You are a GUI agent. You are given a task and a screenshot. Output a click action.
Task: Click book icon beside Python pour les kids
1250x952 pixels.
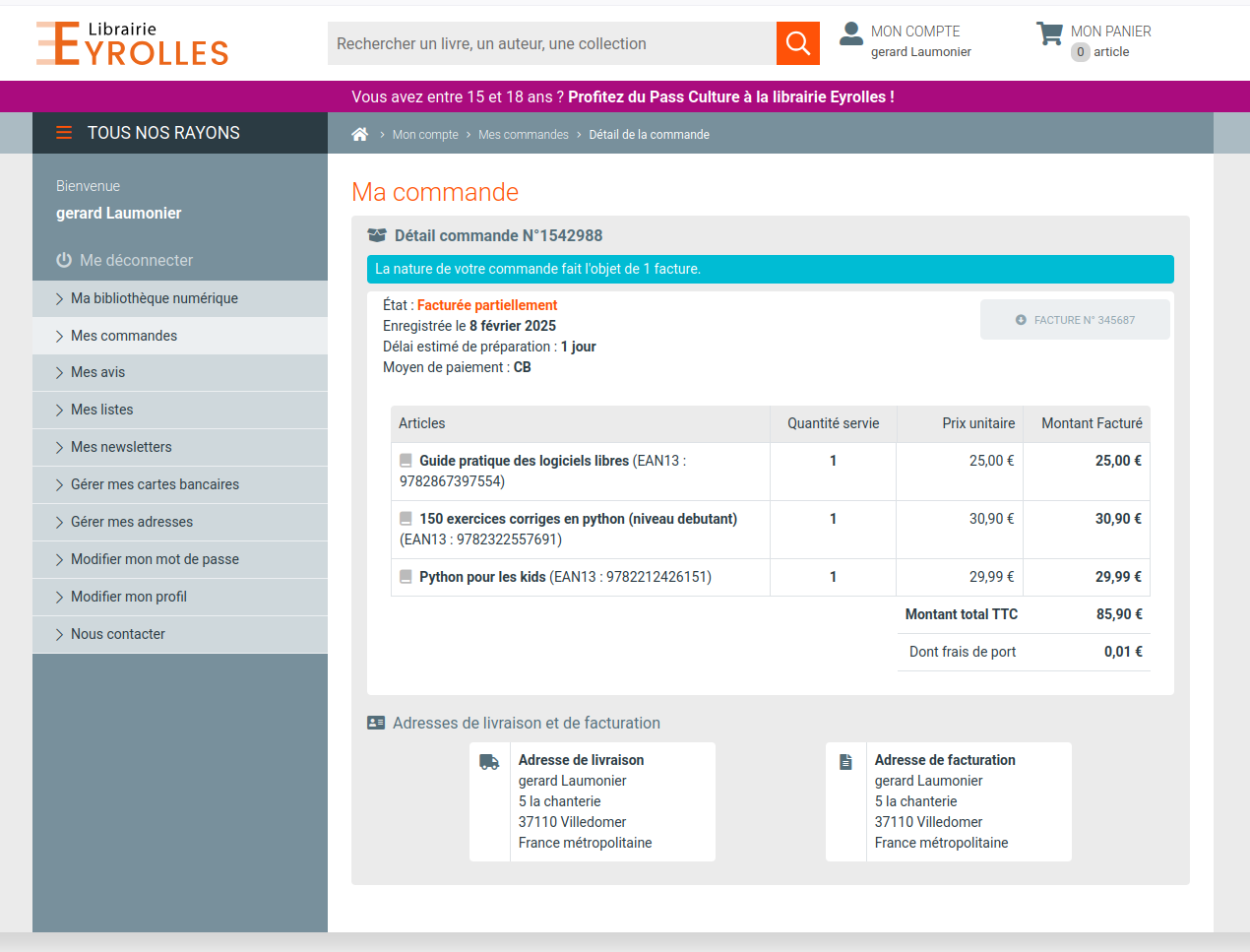tap(406, 577)
